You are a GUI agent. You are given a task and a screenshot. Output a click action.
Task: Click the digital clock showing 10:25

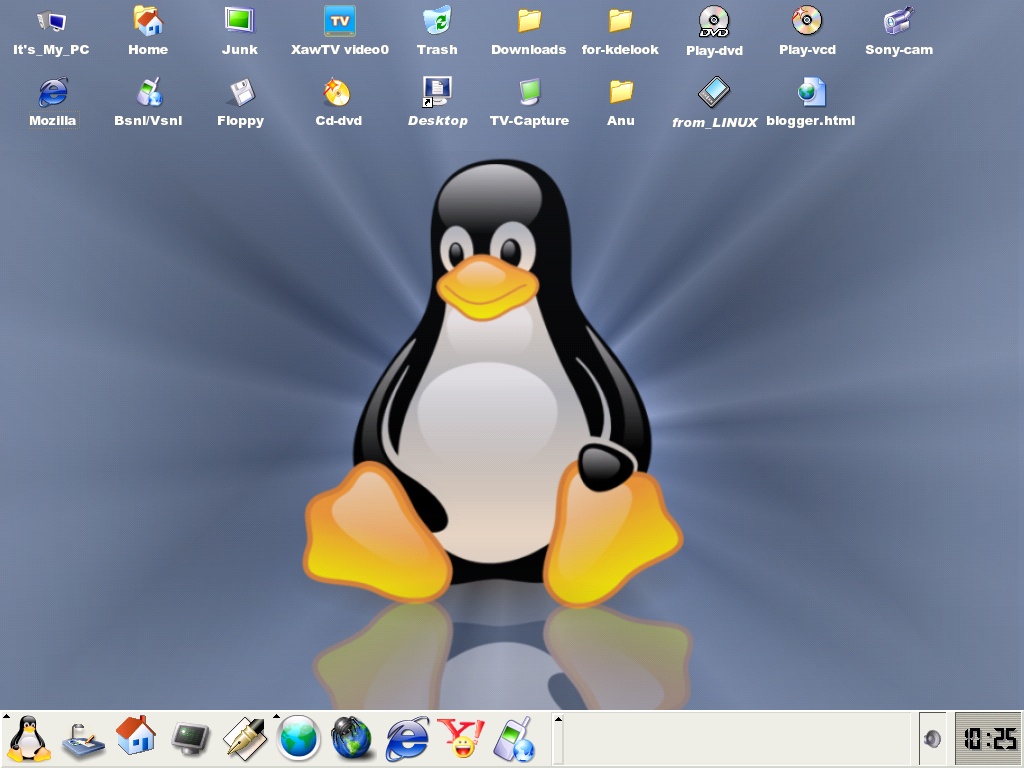989,739
